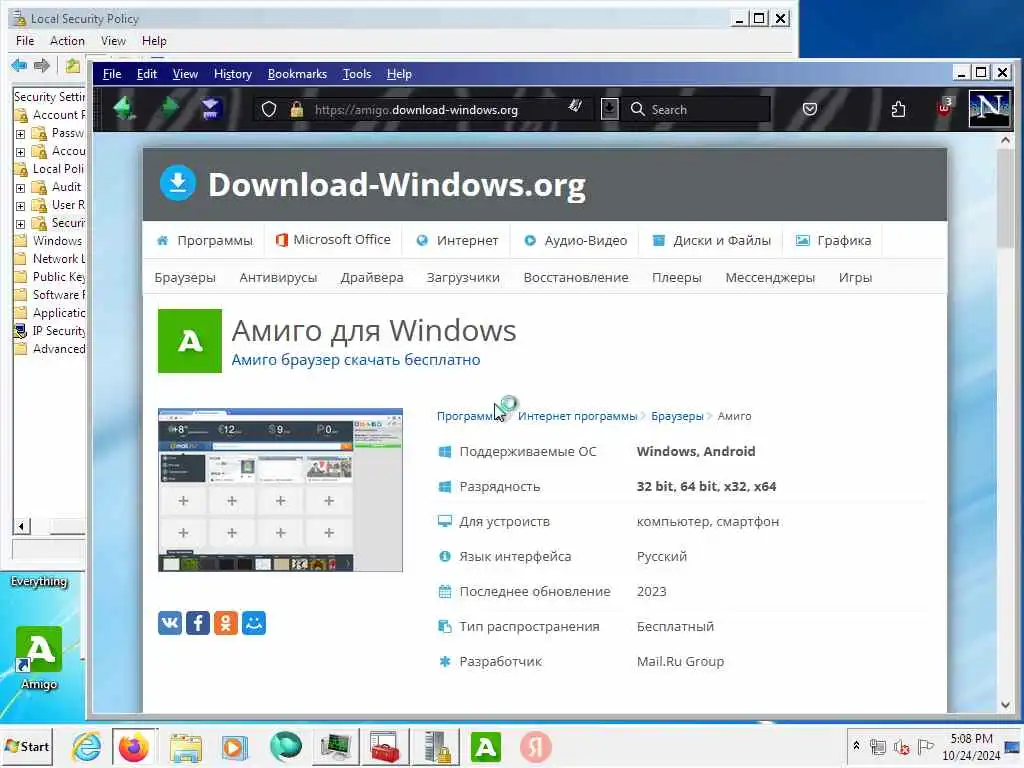Screen dimensions: 1024x768
Task: Open tracking protection shield in address bar
Action: [269, 109]
